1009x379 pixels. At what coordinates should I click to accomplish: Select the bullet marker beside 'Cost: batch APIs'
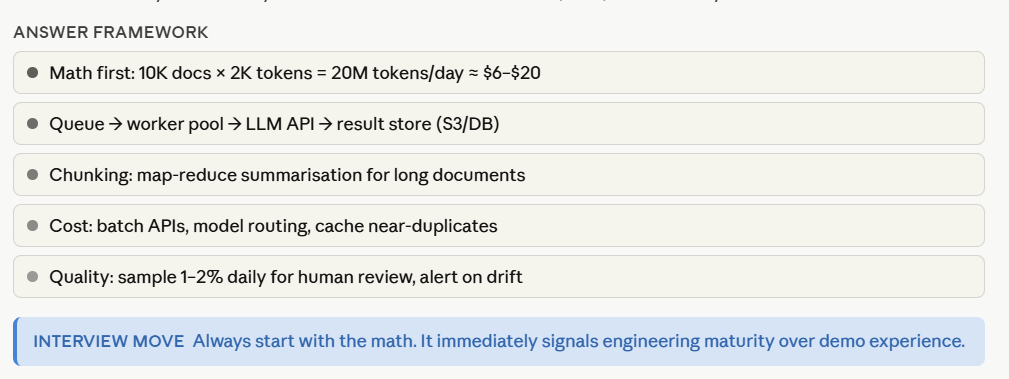pyautogui.click(x=33, y=226)
